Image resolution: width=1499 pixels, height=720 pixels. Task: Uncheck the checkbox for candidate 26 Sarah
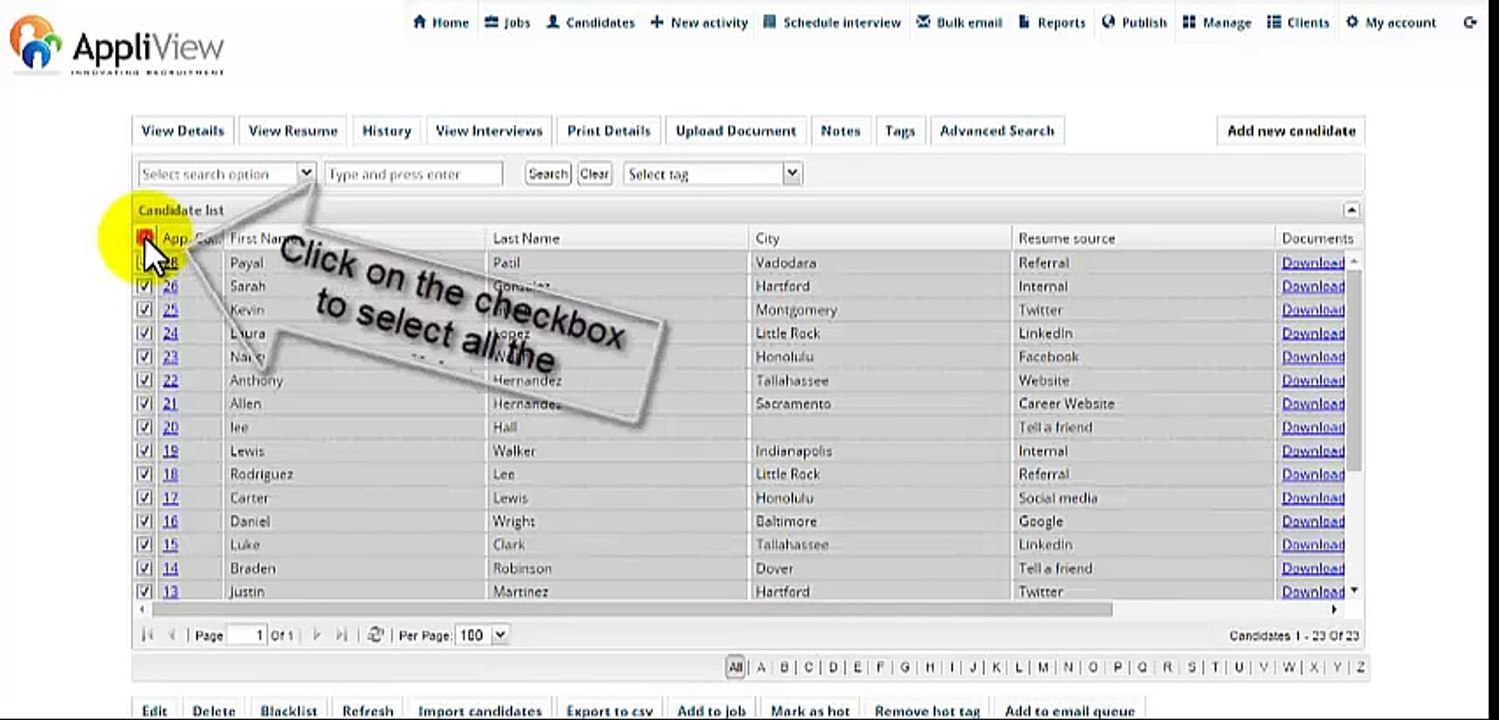click(144, 286)
